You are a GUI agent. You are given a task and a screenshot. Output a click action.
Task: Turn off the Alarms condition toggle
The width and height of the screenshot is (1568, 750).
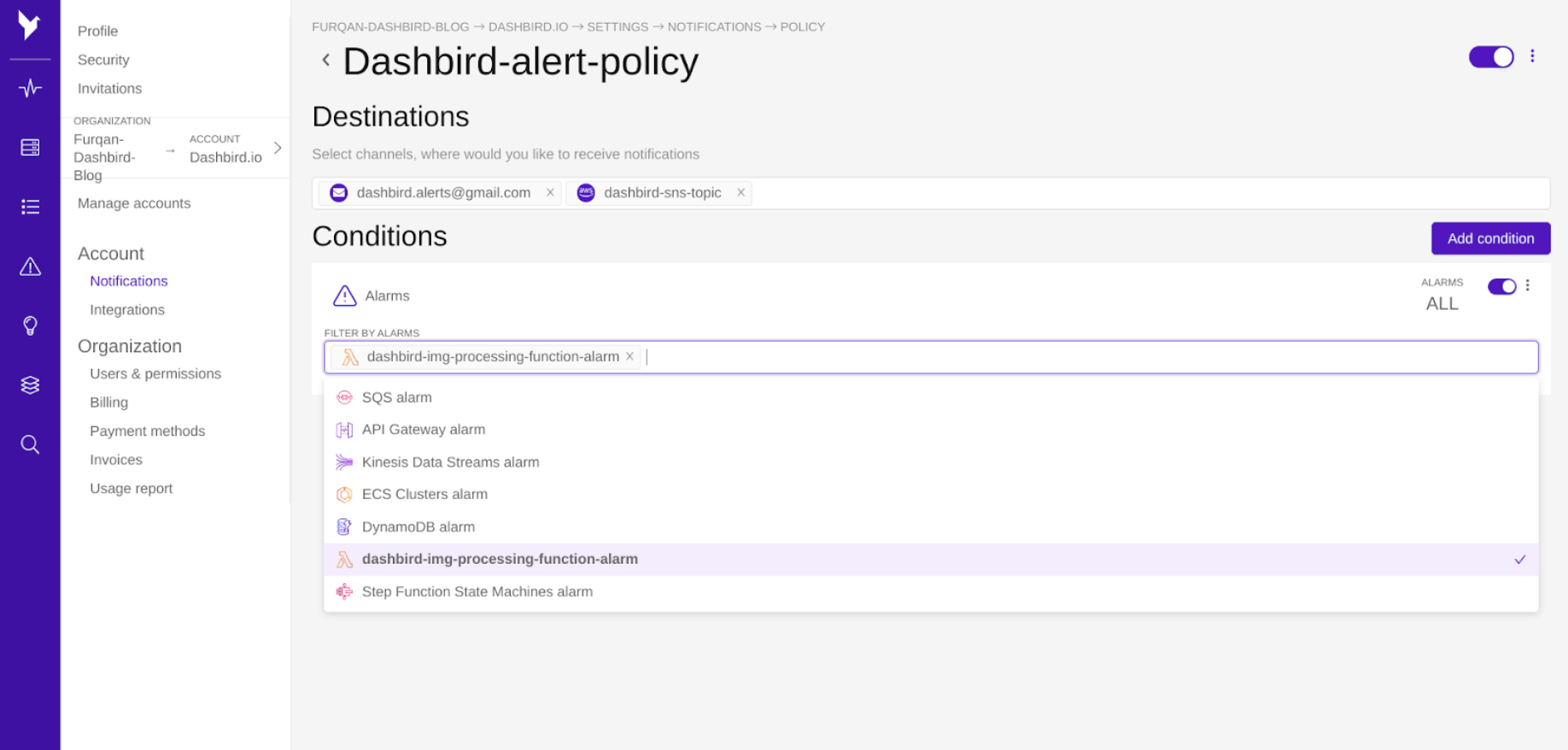[x=1501, y=286]
